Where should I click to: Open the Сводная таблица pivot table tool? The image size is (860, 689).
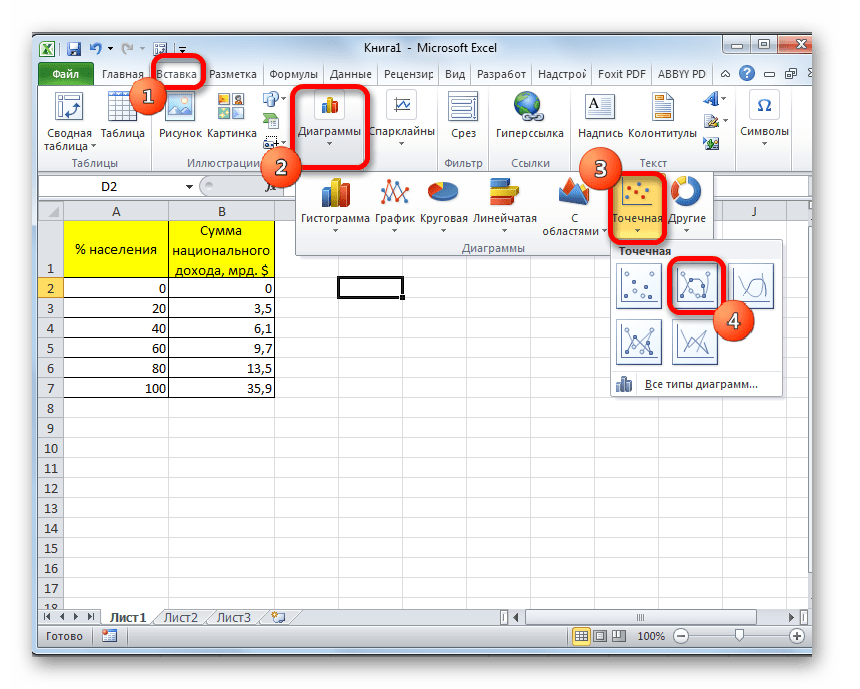tap(68, 120)
